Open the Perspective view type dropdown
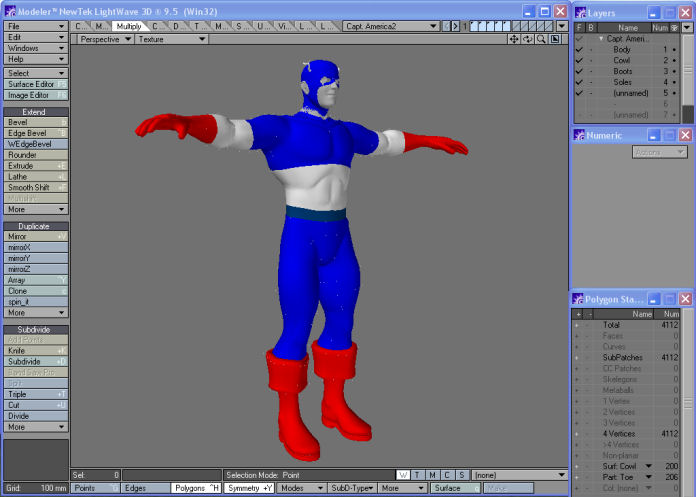 point(105,39)
